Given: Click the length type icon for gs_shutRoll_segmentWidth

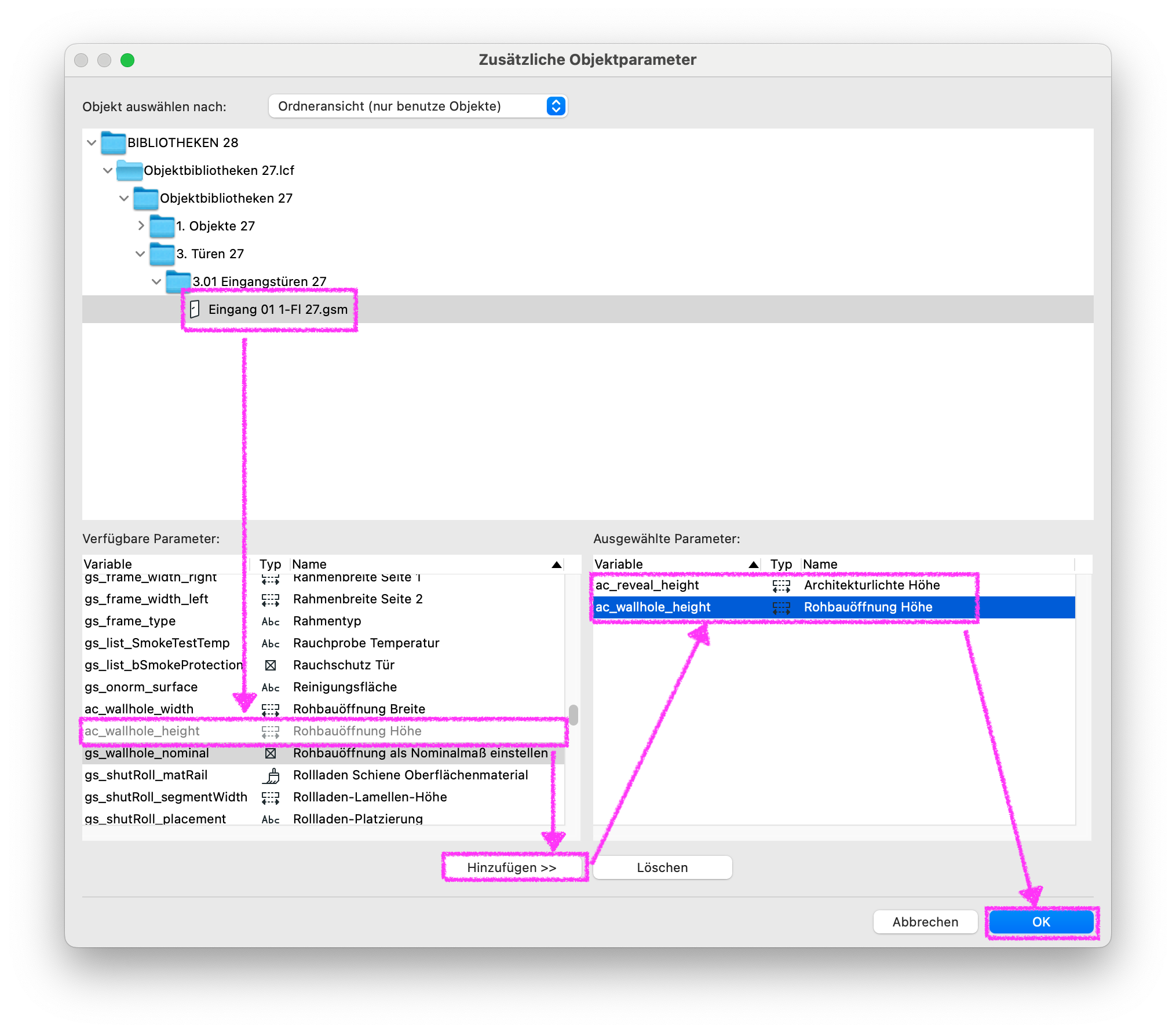Looking at the screenshot, I should click(271, 797).
